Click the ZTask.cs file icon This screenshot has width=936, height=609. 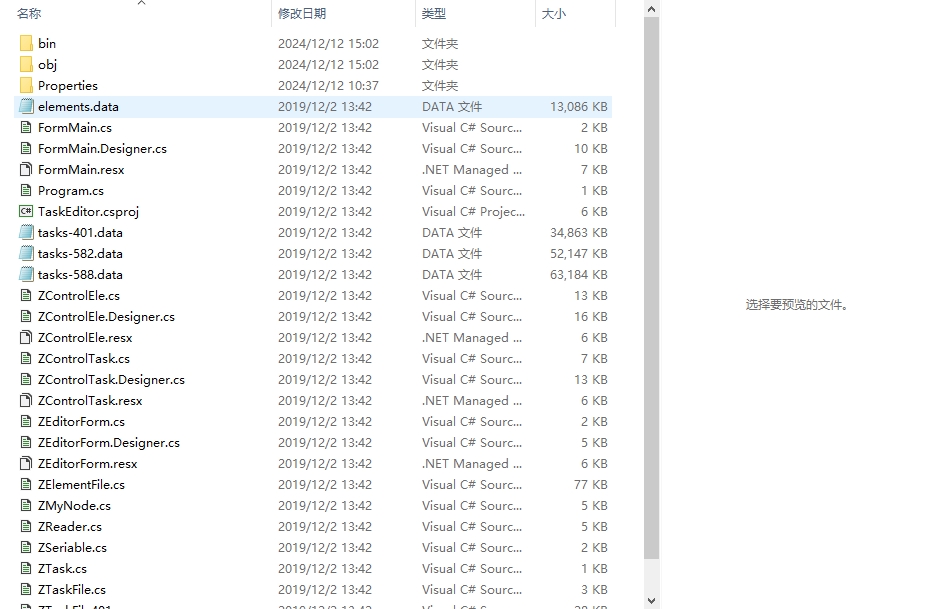point(26,568)
